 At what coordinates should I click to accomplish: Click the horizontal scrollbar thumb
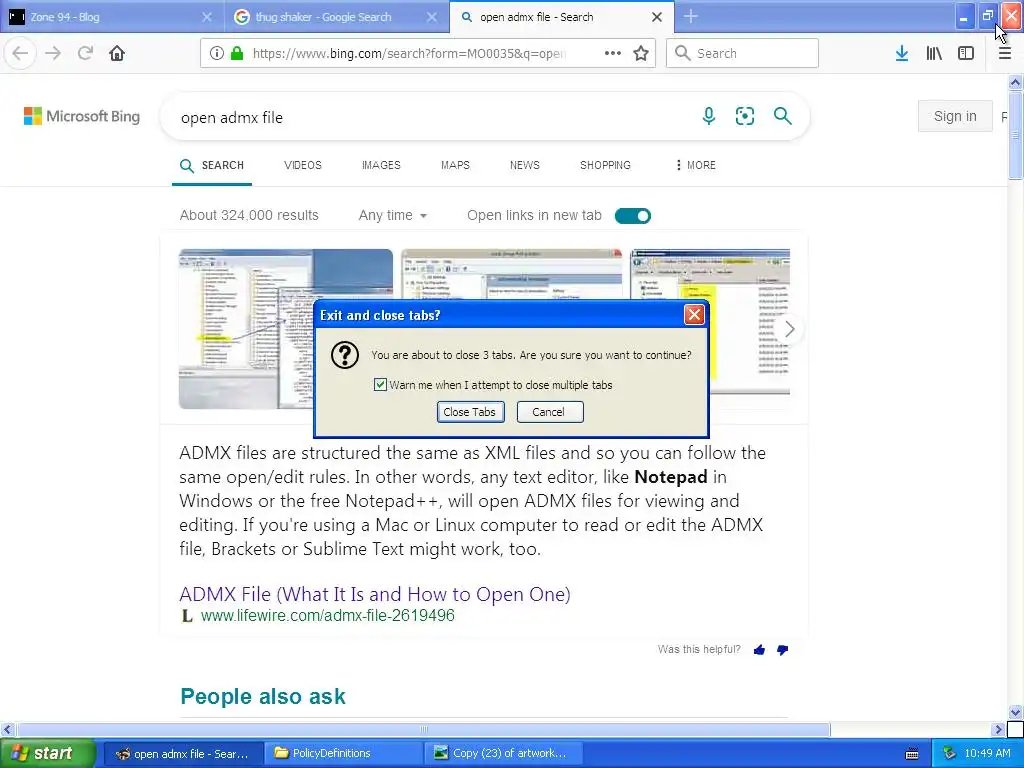coord(424,729)
